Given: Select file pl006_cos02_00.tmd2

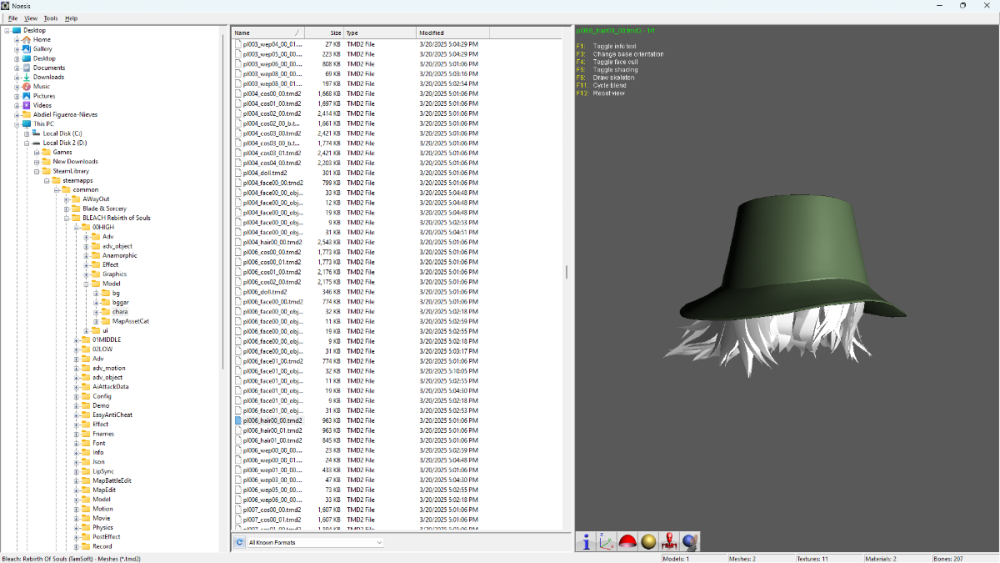Looking at the screenshot, I should (x=272, y=282).
